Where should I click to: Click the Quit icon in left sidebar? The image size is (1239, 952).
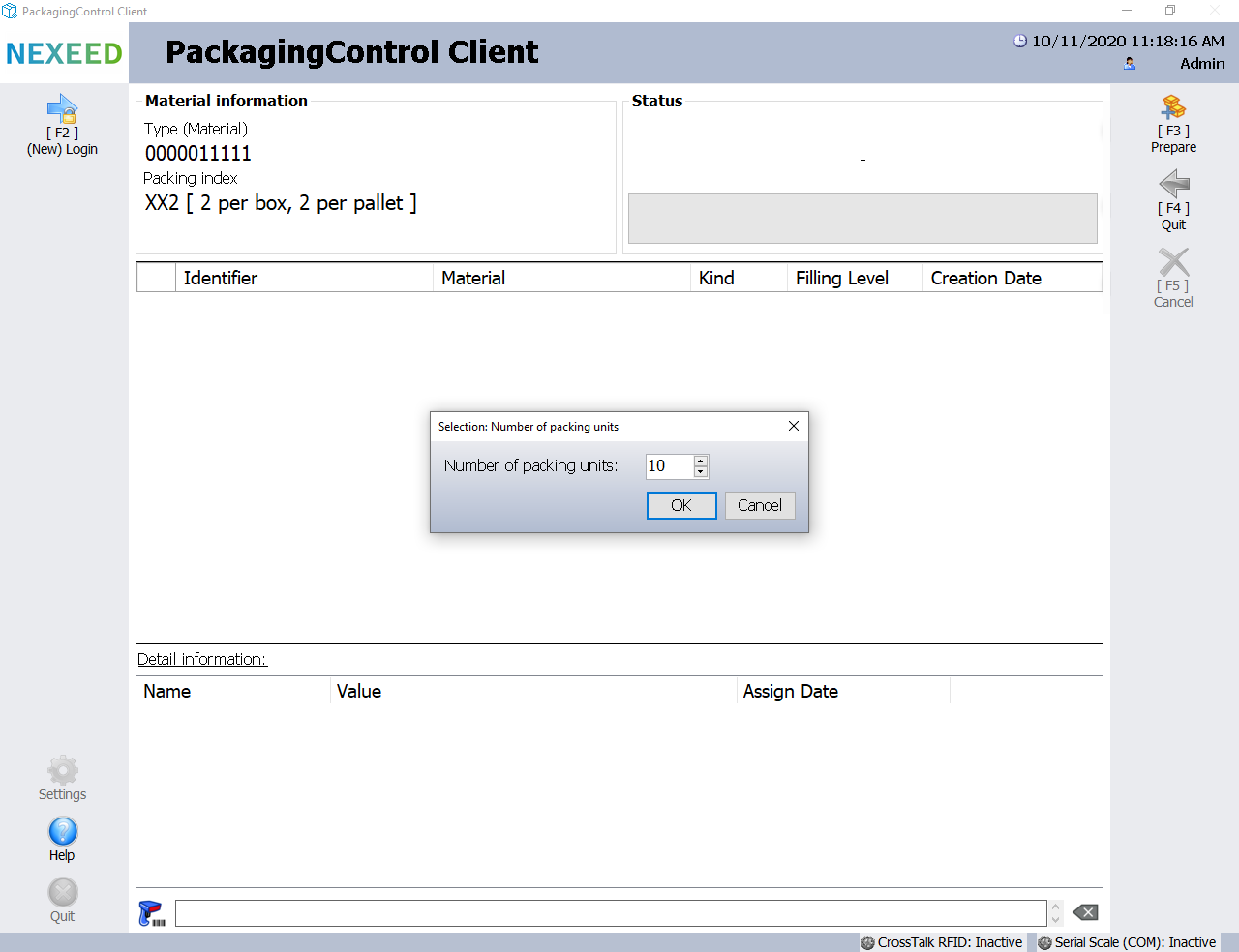63,893
